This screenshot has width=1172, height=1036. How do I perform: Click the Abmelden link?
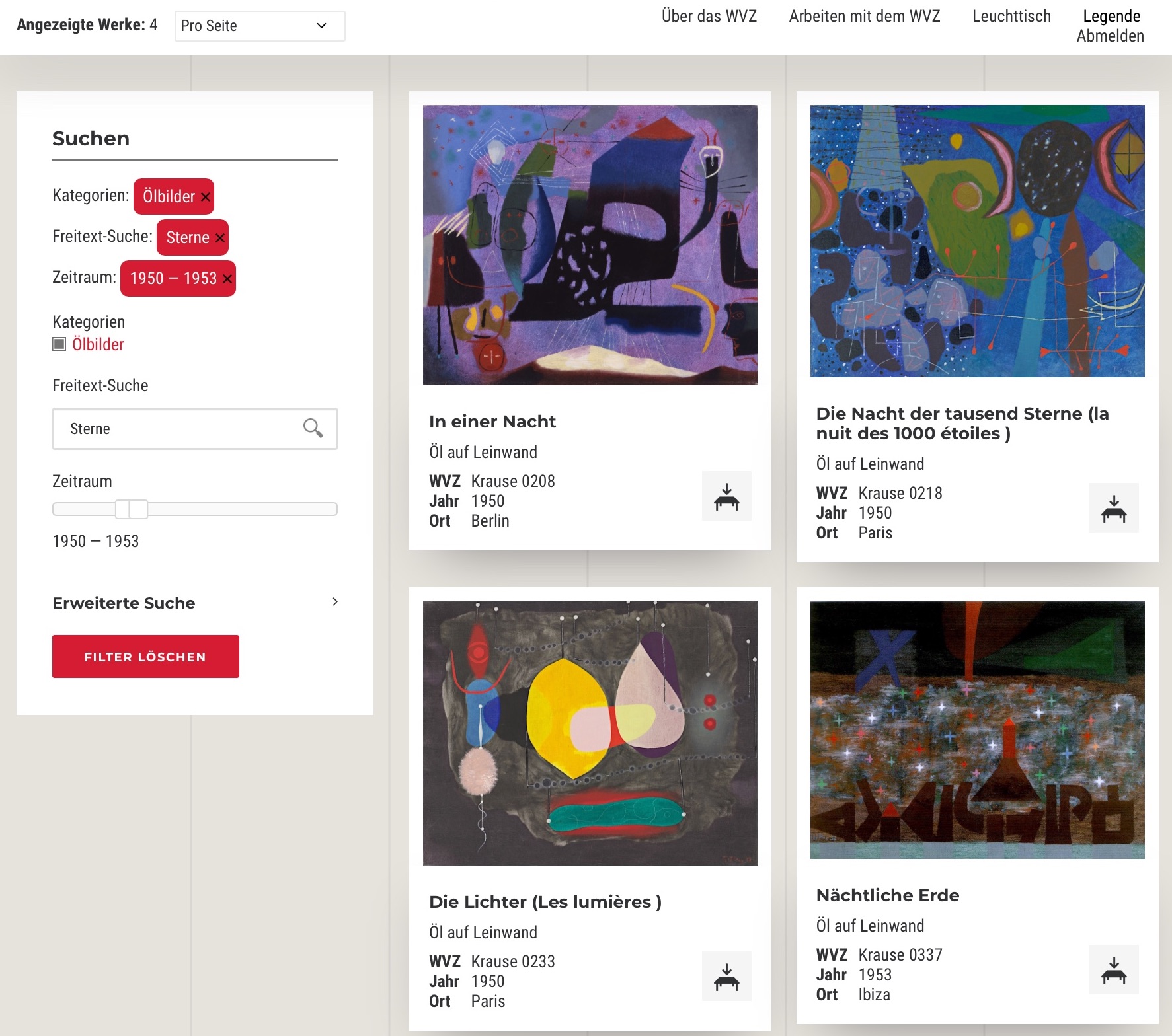click(1110, 36)
